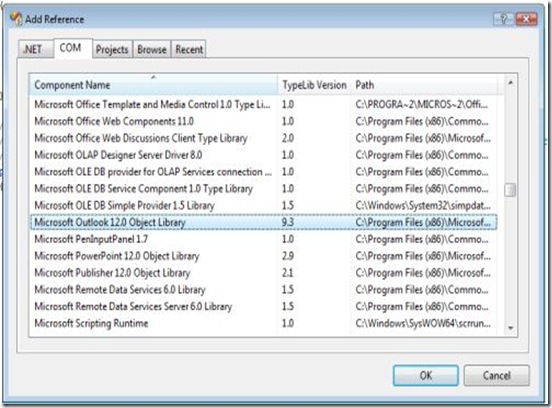Select Microsoft Remote Data Services 6.0 Library
This screenshot has height=408, width=552.
[263, 290]
